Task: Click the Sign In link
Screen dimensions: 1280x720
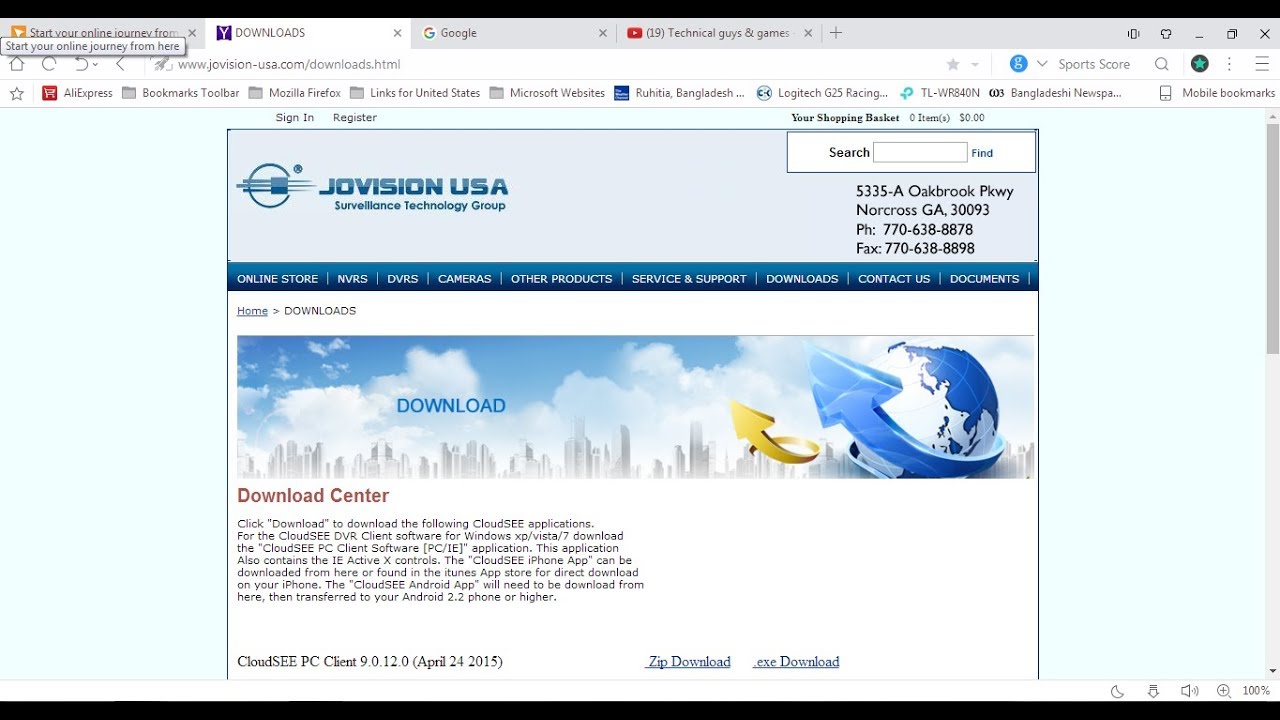Action: [295, 118]
